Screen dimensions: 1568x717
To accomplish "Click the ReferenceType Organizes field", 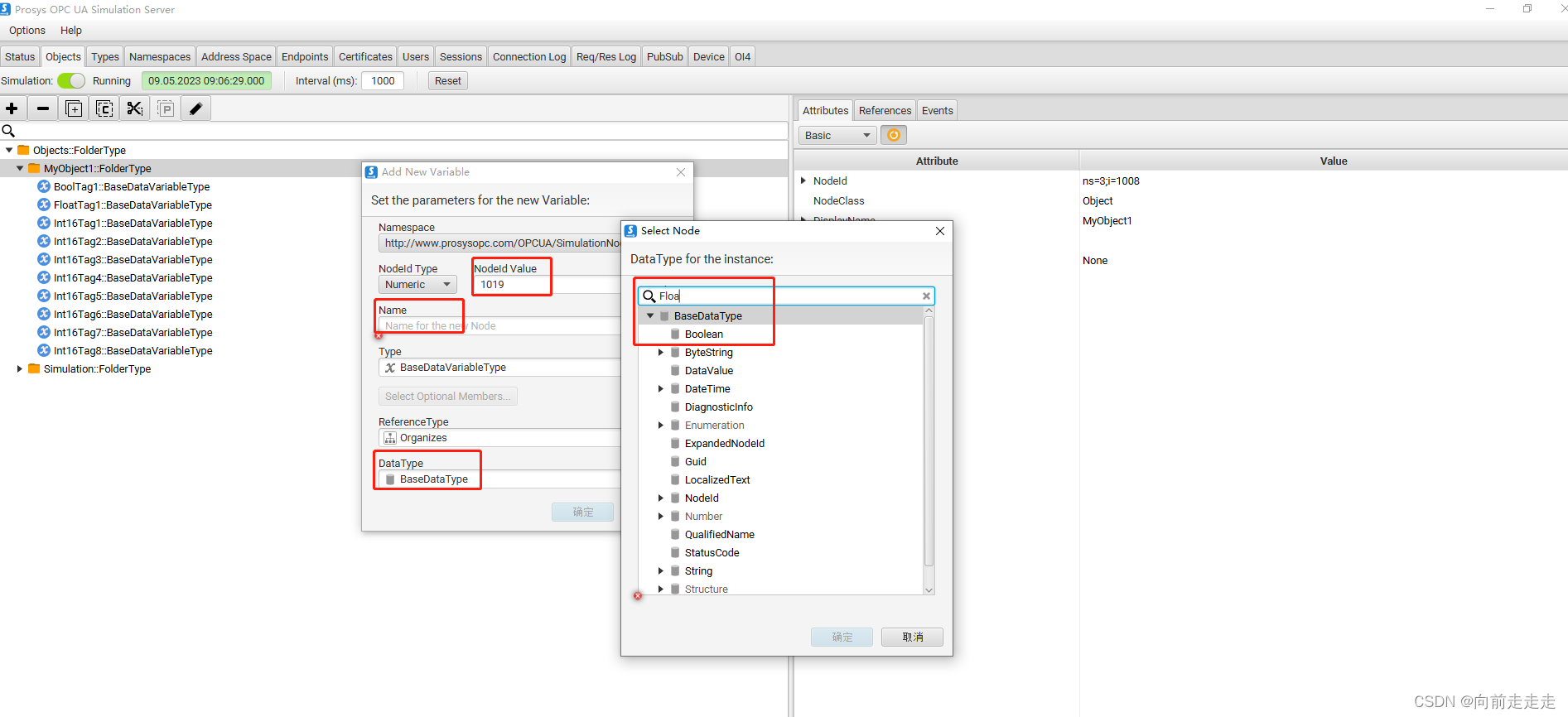I will pos(499,438).
